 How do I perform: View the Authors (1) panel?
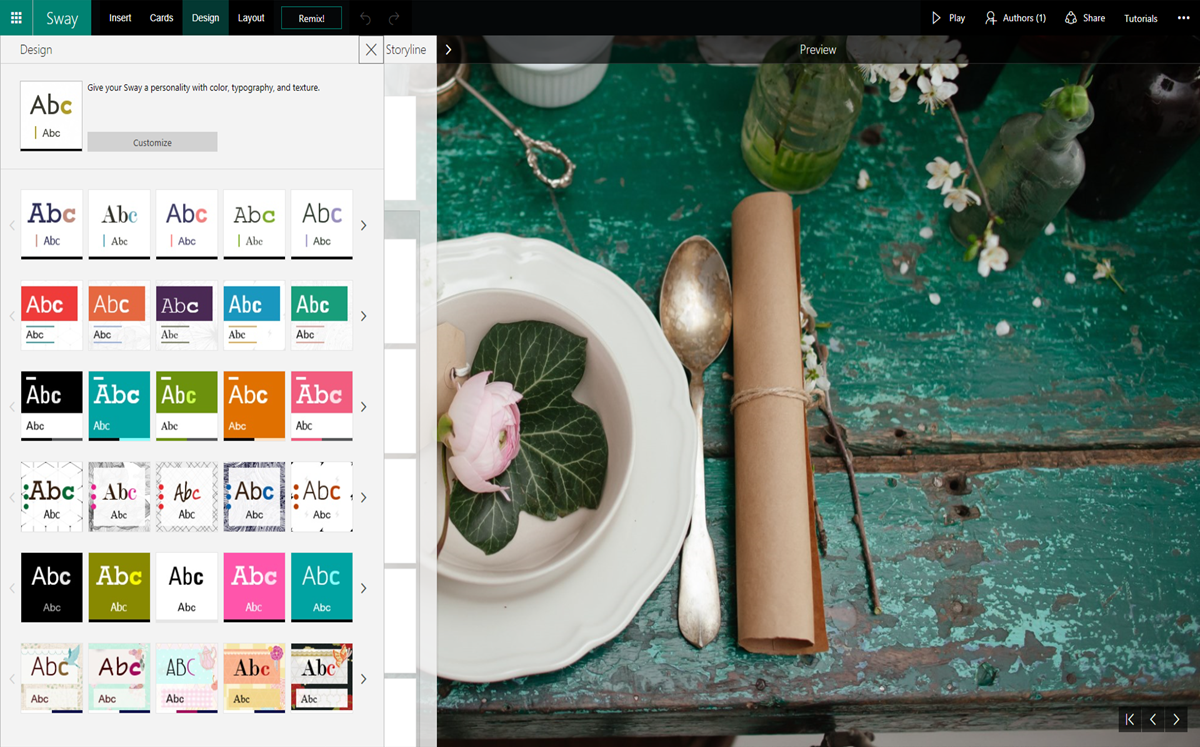(1014, 17)
